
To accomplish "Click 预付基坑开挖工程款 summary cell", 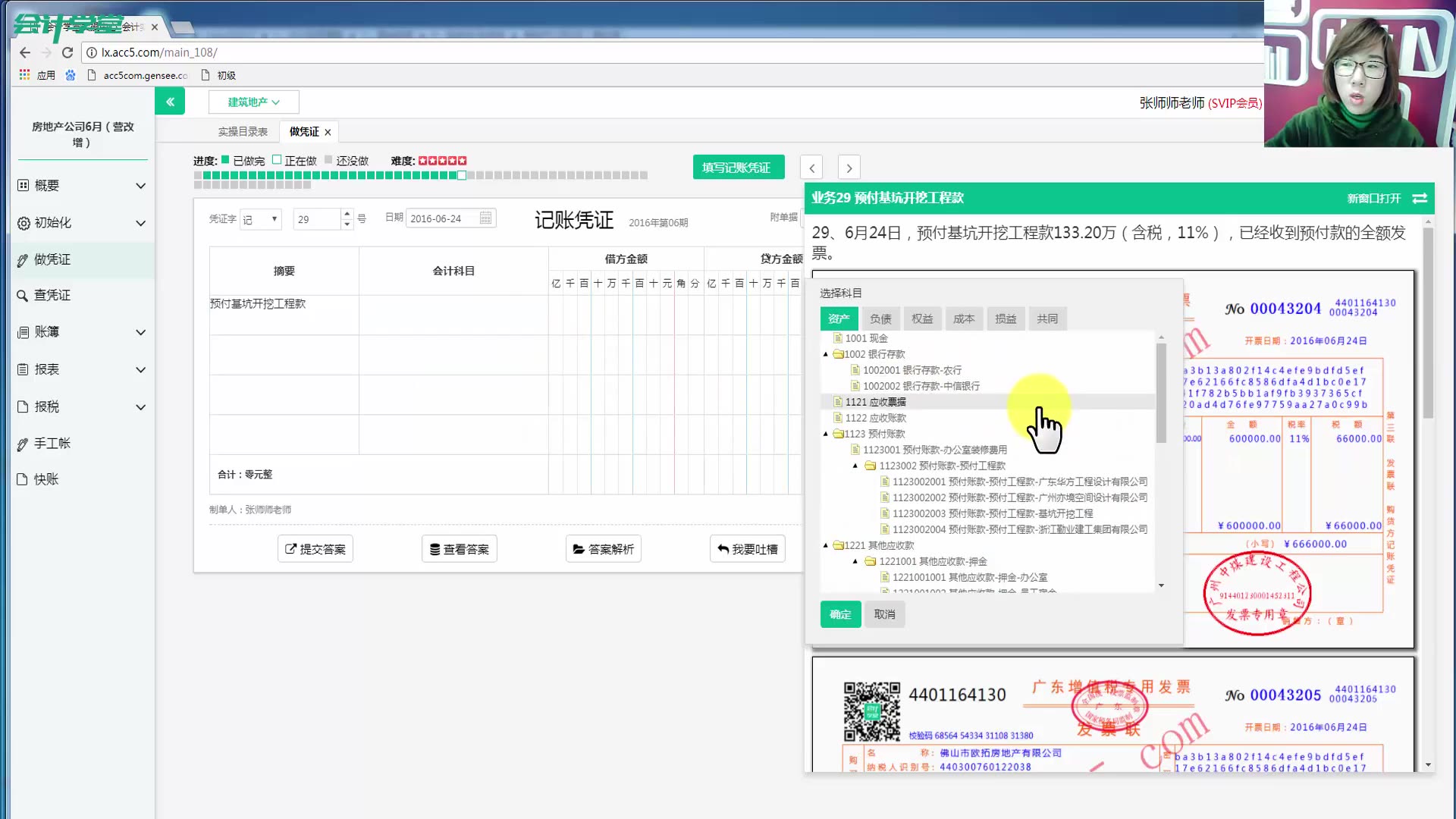I will click(x=284, y=315).
